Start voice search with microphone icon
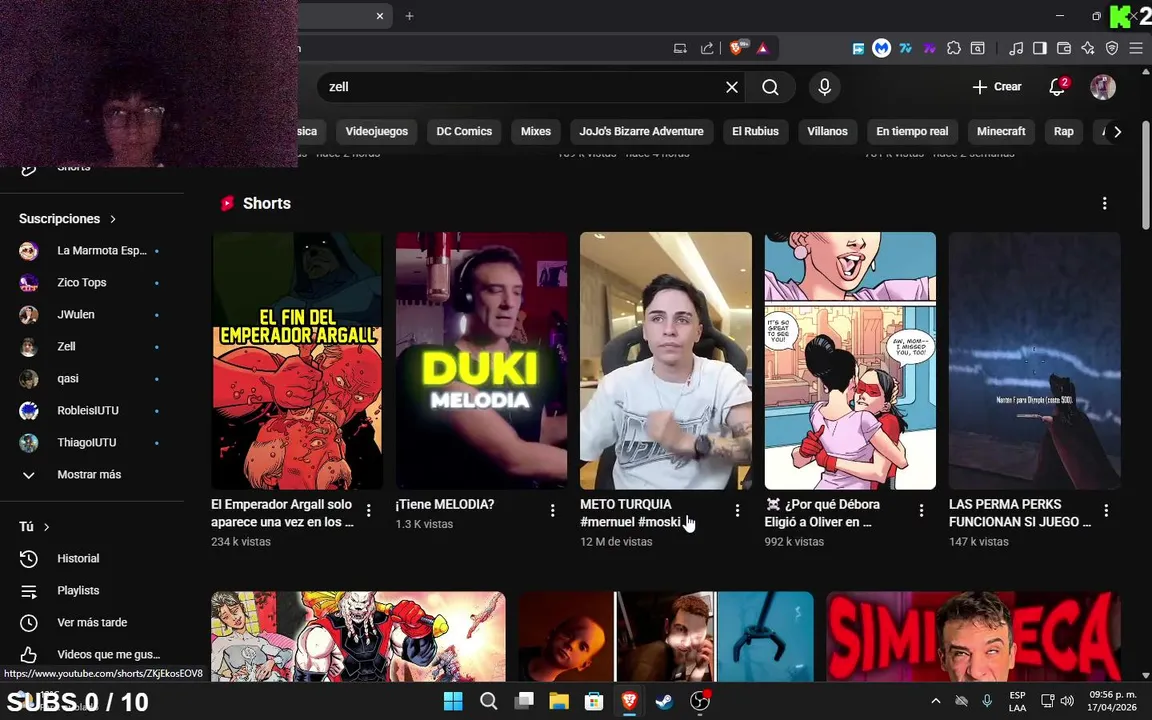 tap(824, 87)
